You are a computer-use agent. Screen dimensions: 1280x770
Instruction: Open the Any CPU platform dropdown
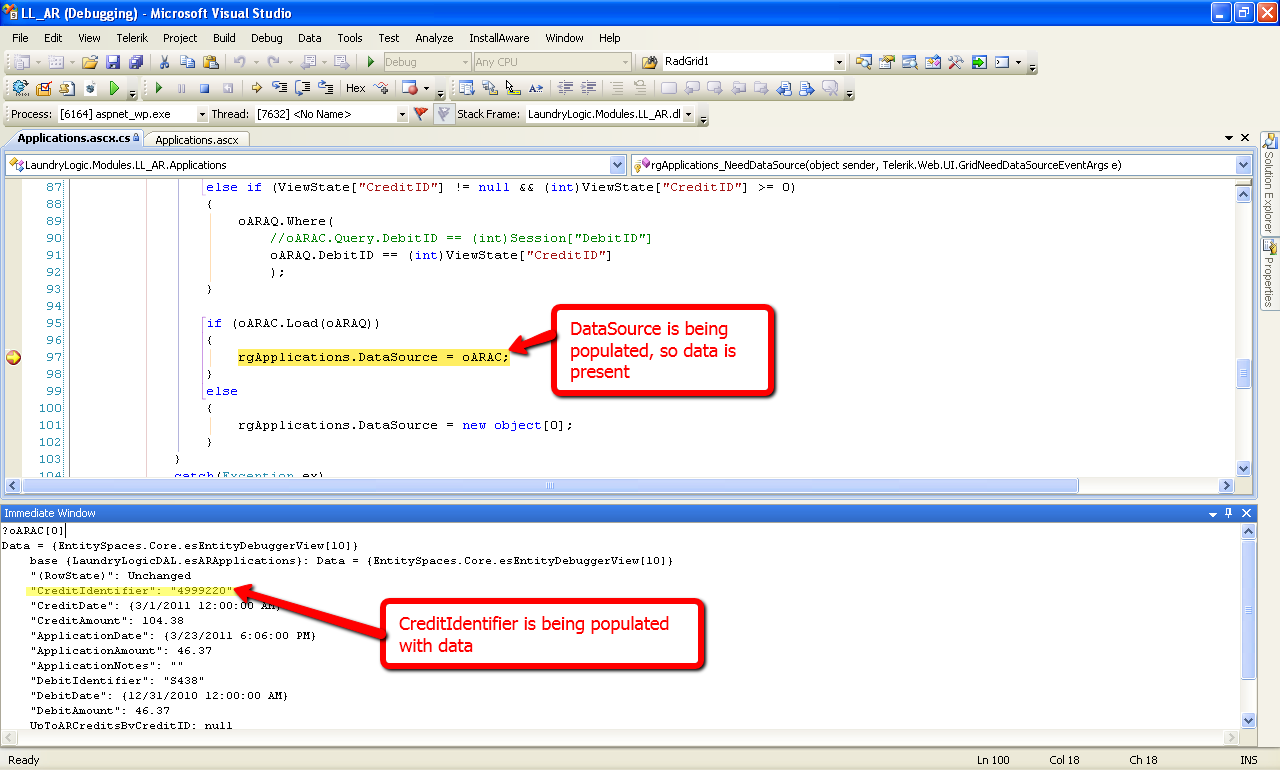[x=625, y=62]
